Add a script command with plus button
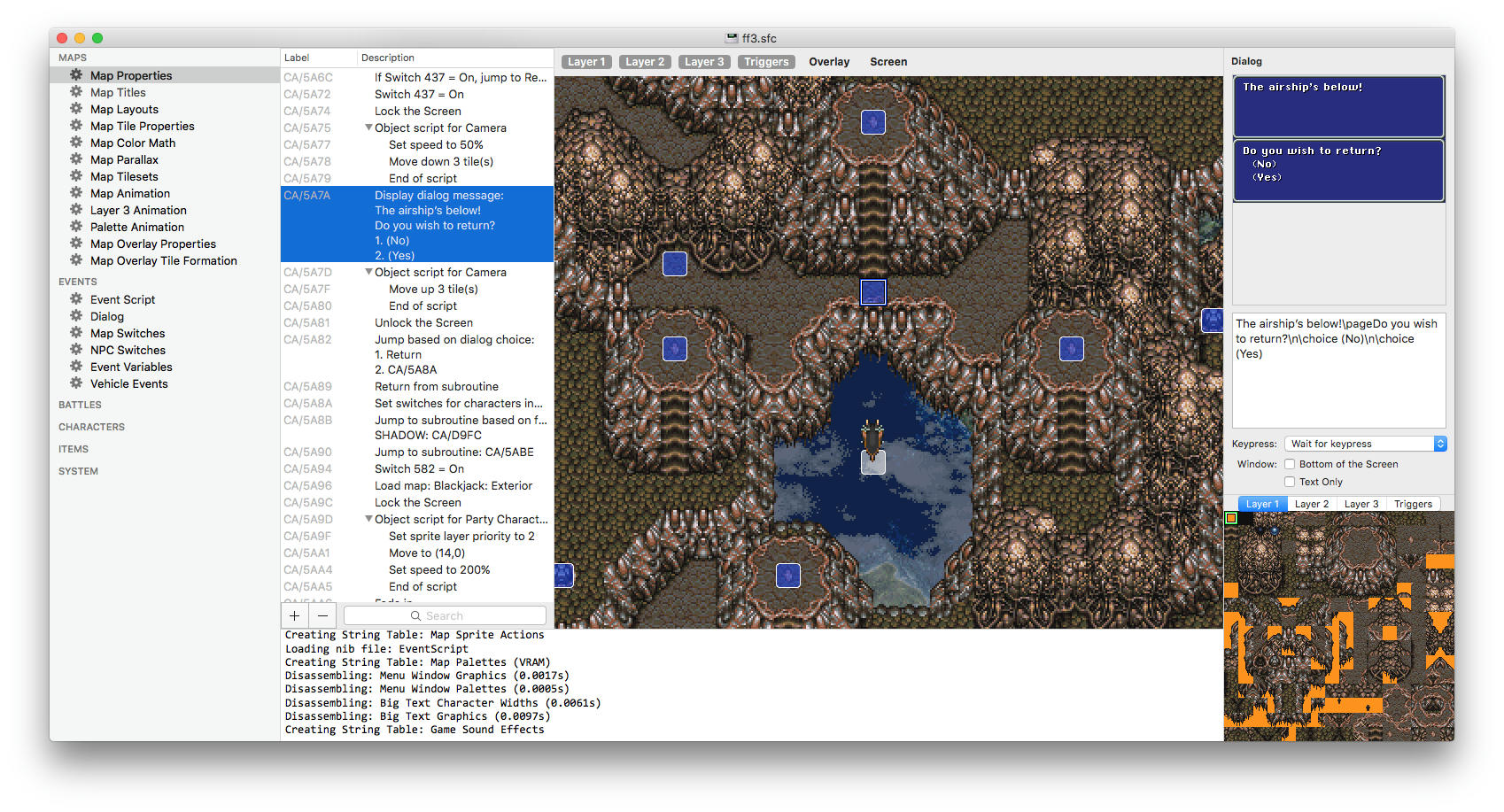This screenshot has height=812, width=1504. [294, 615]
